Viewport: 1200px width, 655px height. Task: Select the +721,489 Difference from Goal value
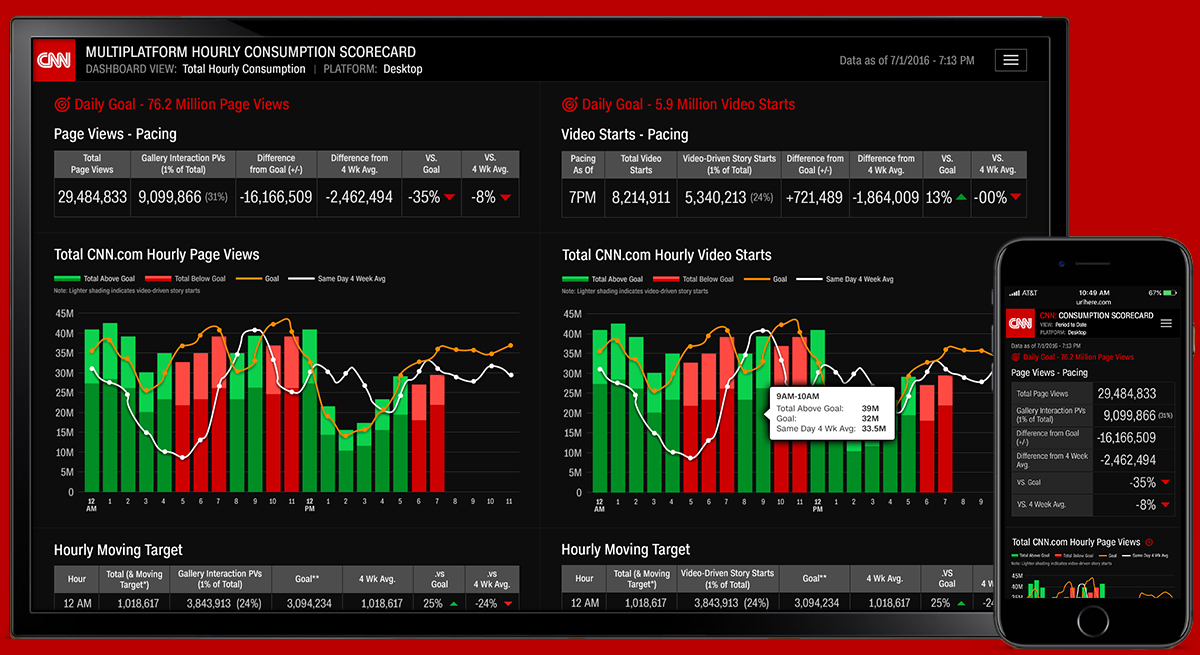[814, 197]
